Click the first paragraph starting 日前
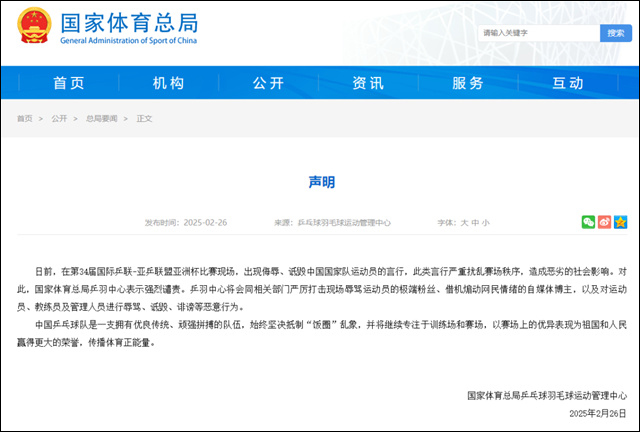 (x=322, y=289)
